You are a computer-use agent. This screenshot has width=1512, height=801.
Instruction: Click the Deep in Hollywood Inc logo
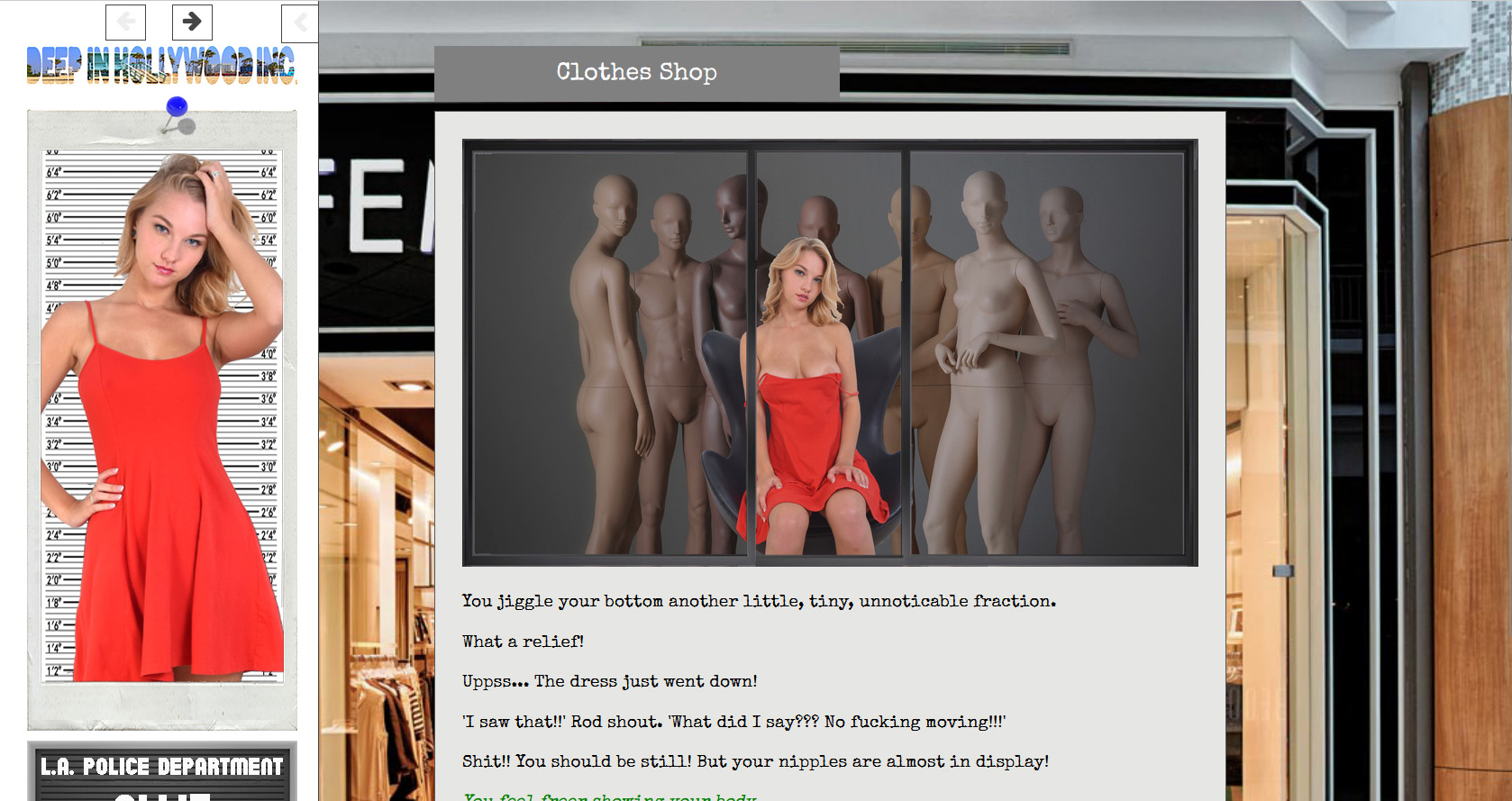pos(161,66)
